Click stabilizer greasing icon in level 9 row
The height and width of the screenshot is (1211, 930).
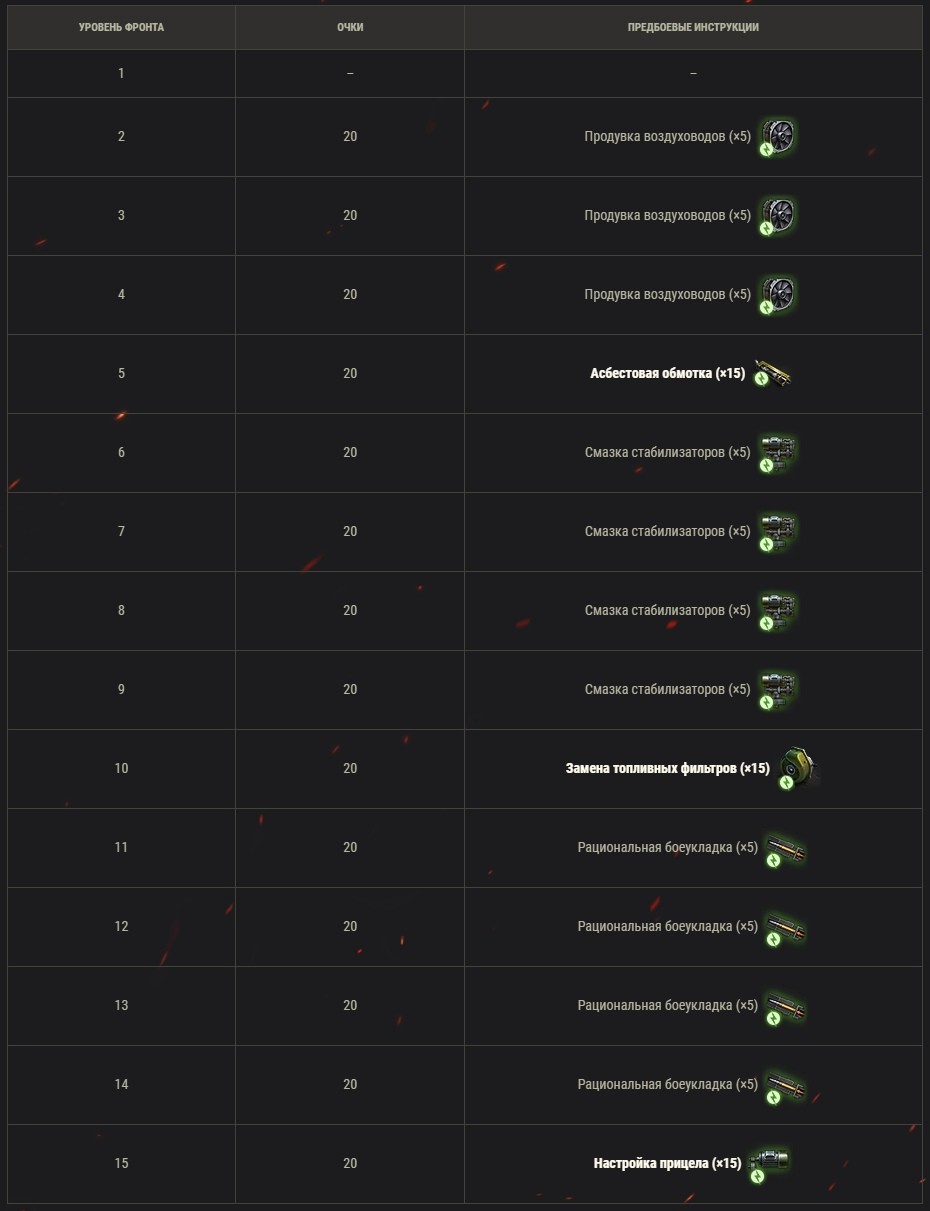click(777, 690)
